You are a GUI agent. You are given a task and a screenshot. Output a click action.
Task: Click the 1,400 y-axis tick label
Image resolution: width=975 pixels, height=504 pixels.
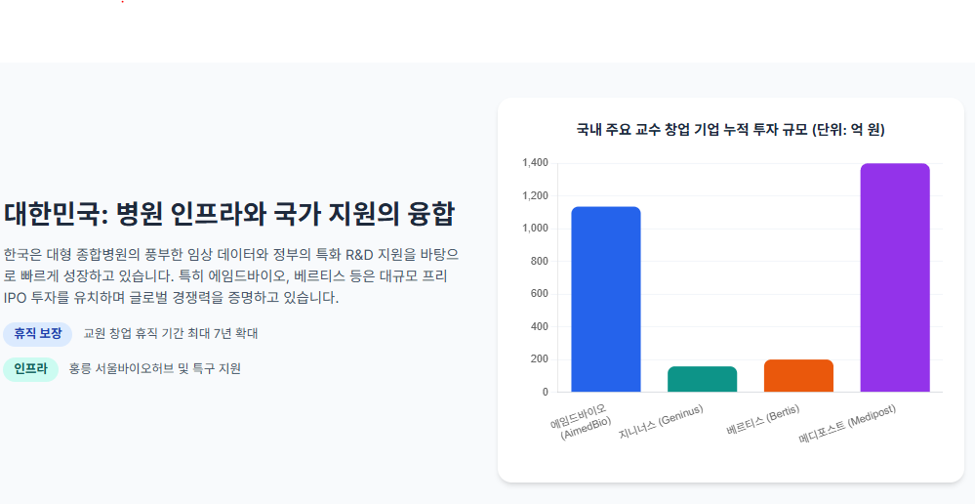[535, 163]
